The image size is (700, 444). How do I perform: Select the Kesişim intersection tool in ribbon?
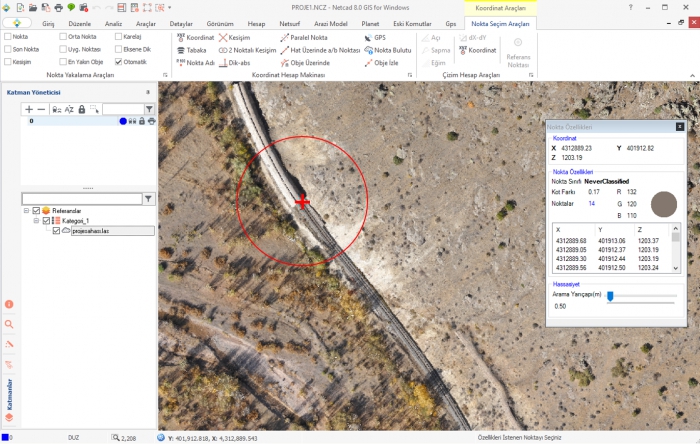tap(234, 37)
